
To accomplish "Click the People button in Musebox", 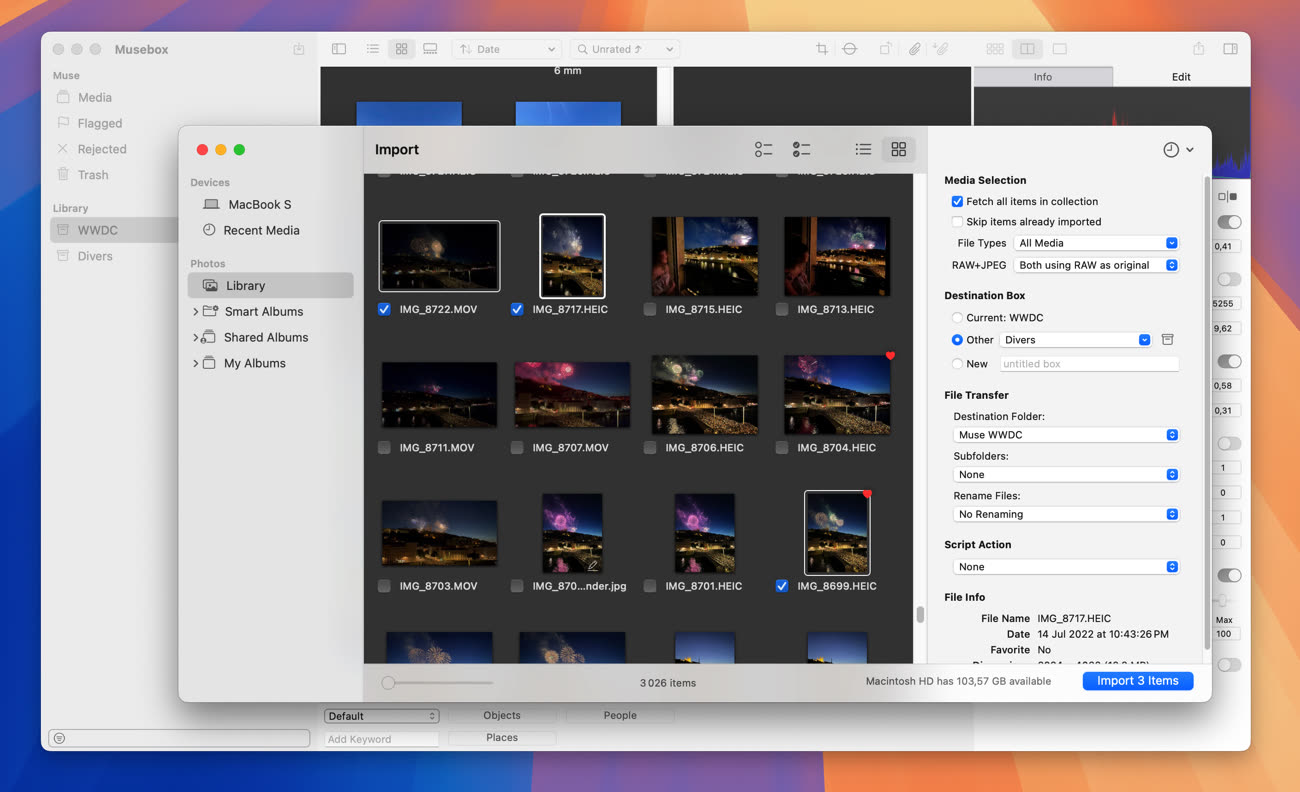I will [620, 716].
